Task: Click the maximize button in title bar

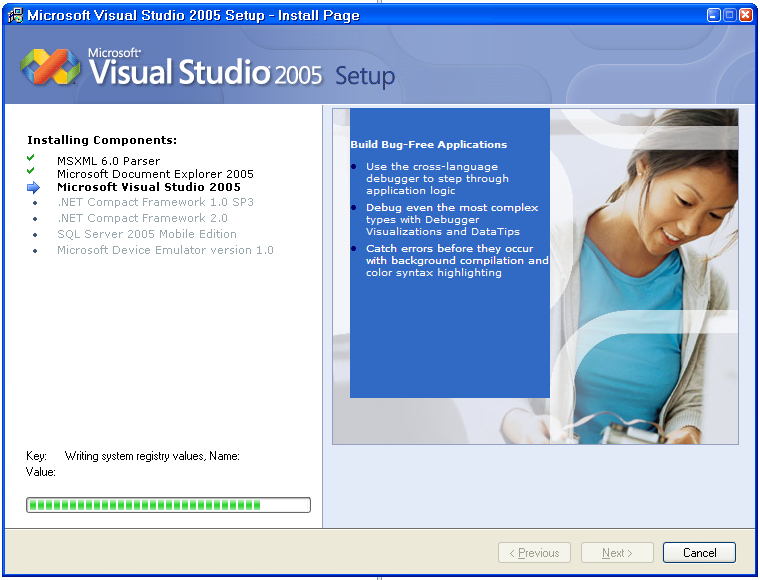Action: [x=729, y=15]
